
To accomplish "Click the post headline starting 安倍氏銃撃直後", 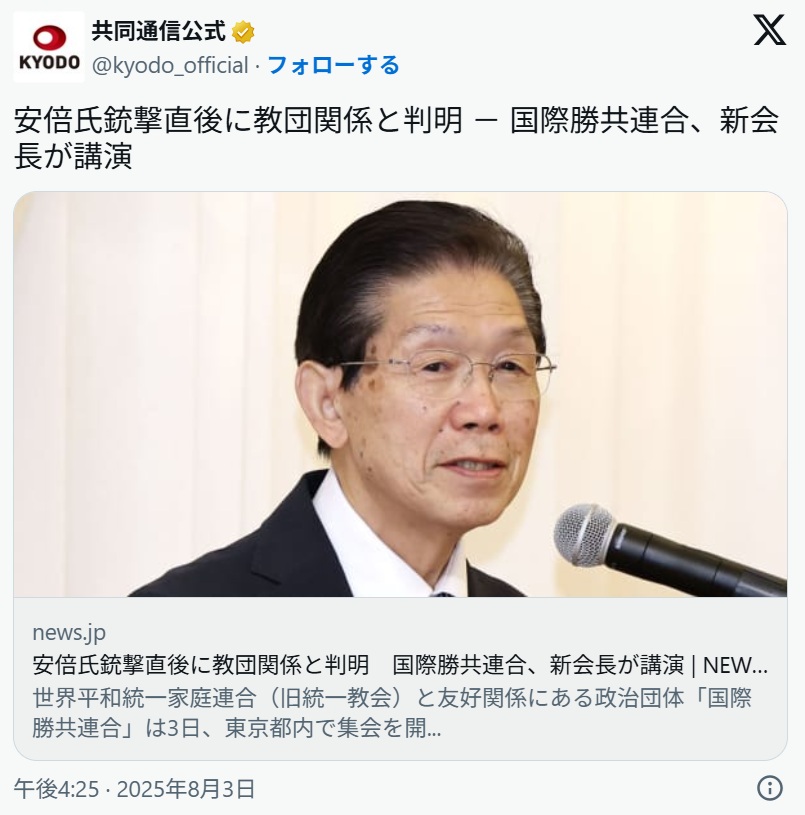I will click(x=396, y=120).
